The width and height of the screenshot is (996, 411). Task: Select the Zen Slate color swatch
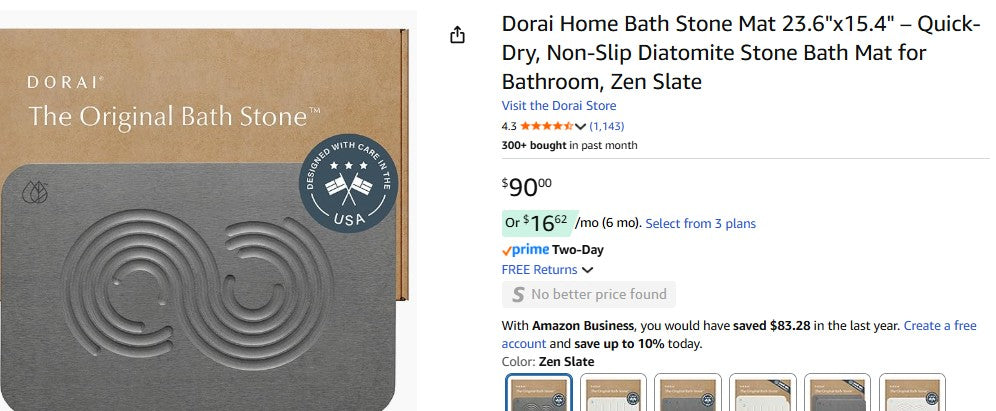click(x=539, y=393)
